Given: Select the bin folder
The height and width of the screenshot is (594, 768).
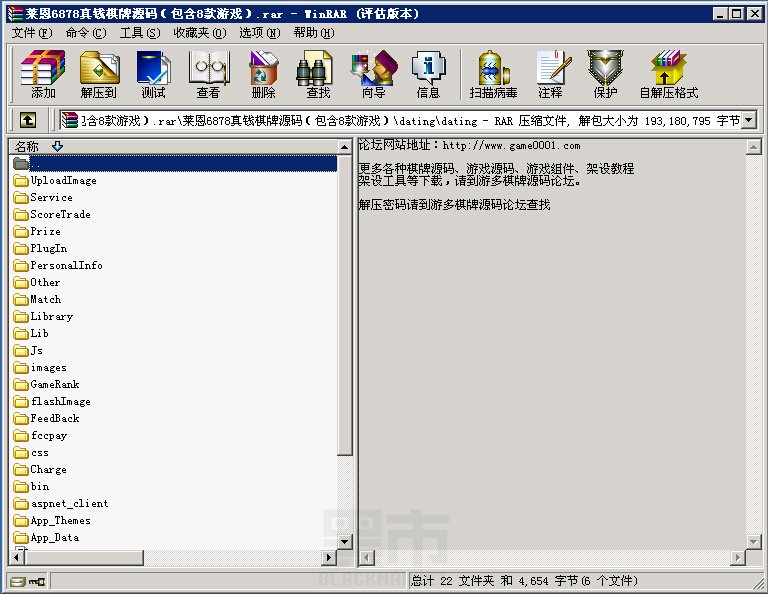Looking at the screenshot, I should pyautogui.click(x=31, y=486).
